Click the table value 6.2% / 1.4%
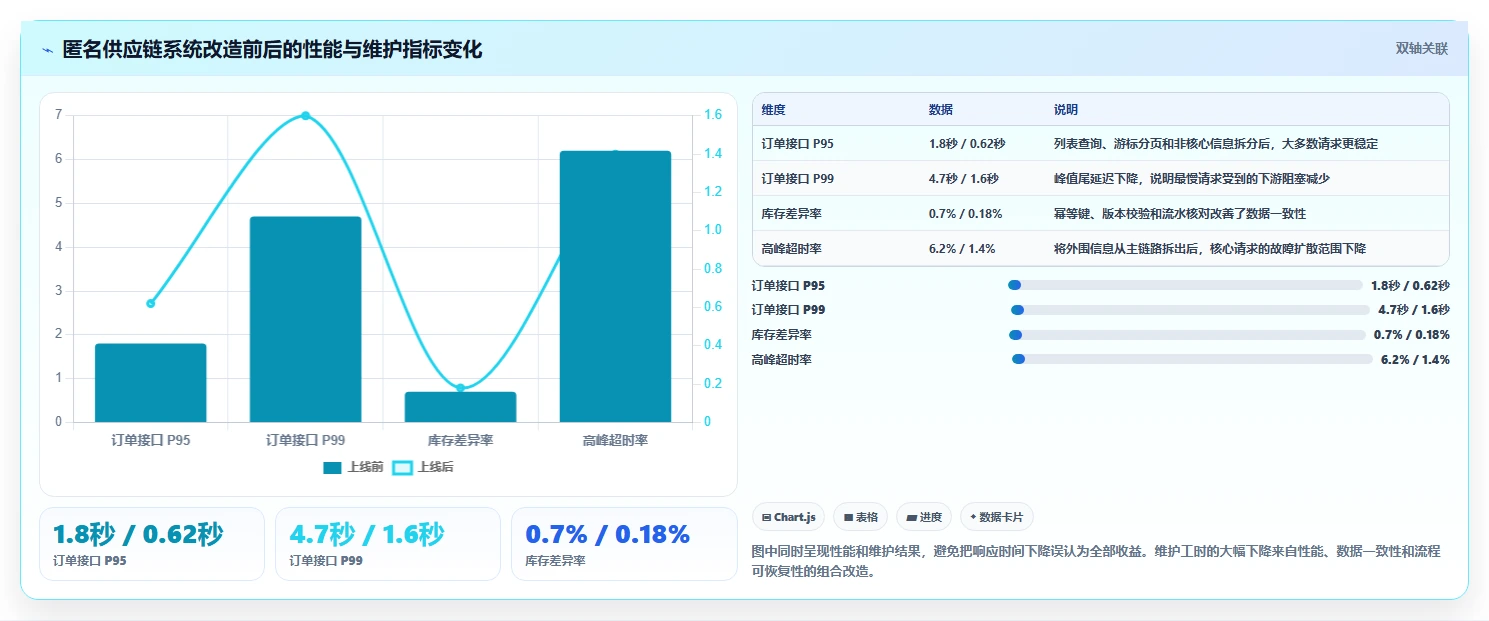This screenshot has width=1489, height=621. (961, 249)
